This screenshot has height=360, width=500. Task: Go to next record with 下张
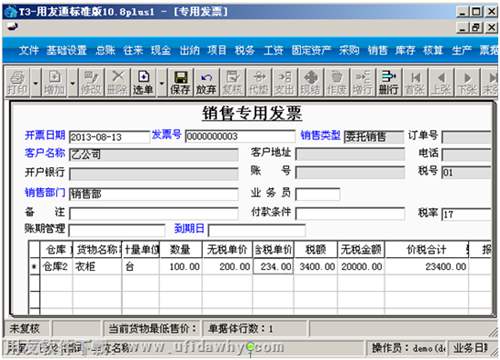pos(467,83)
